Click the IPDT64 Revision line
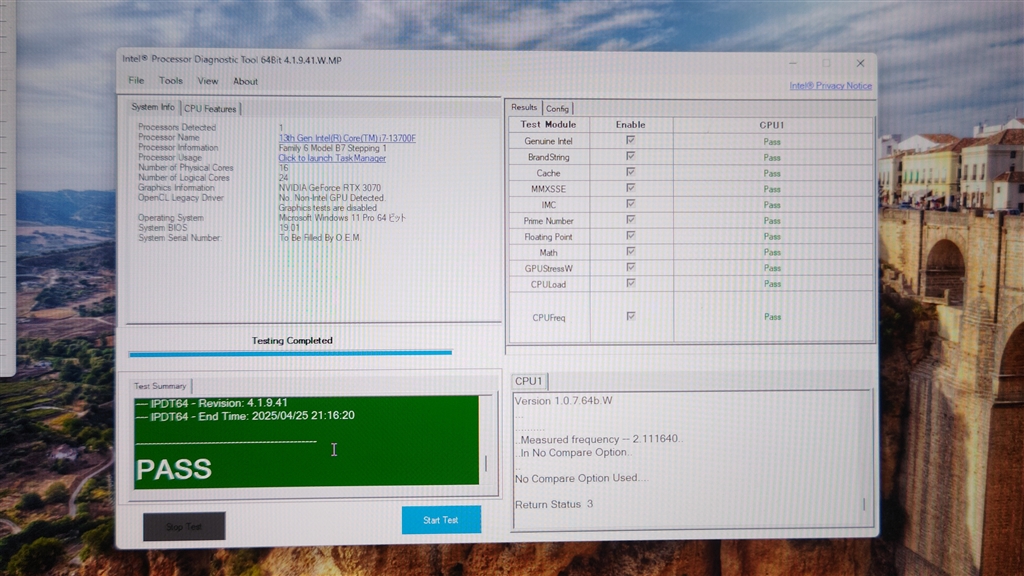 (x=212, y=403)
